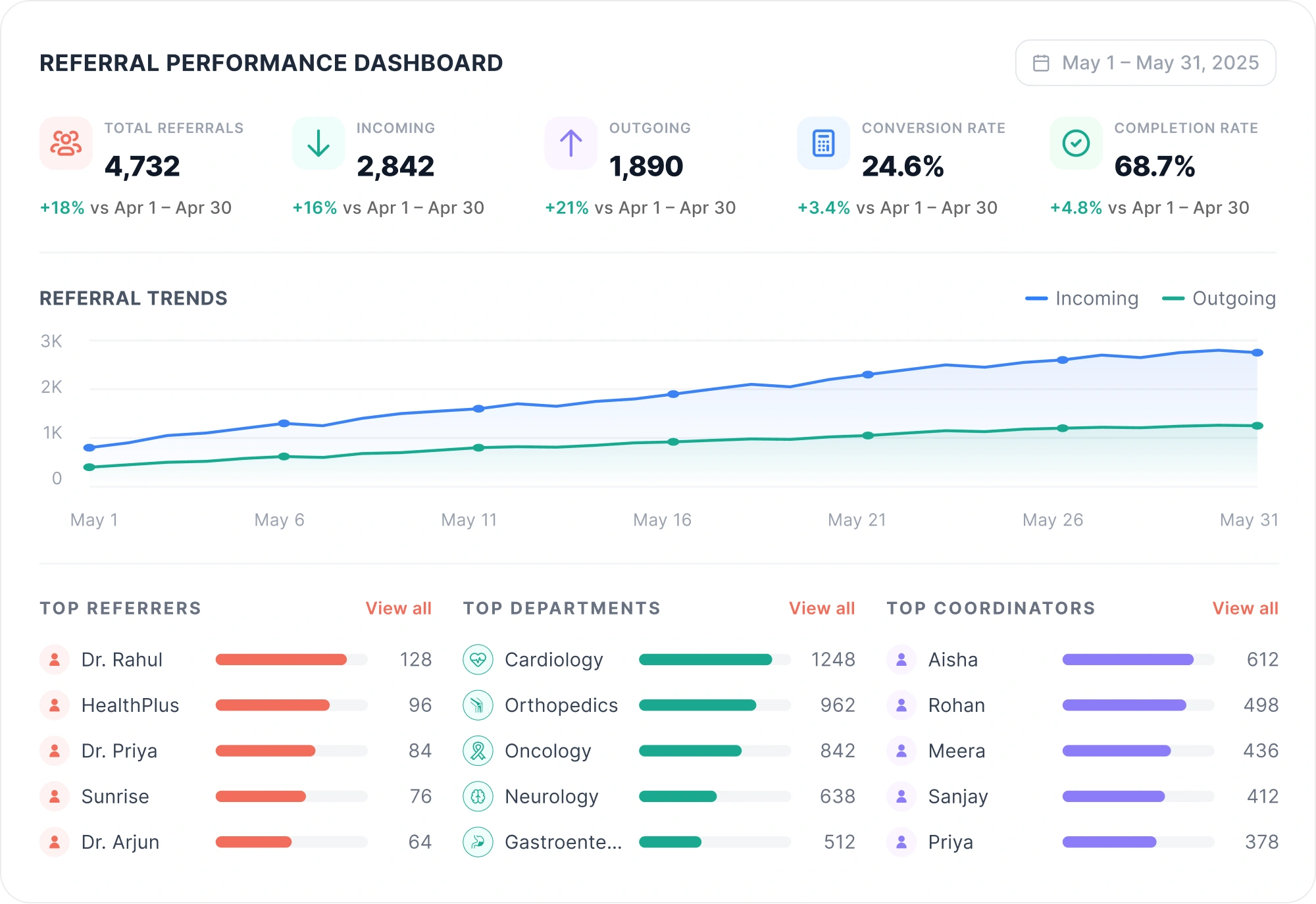
Task: Click coordinator Priya's avatar icon
Action: tap(902, 842)
